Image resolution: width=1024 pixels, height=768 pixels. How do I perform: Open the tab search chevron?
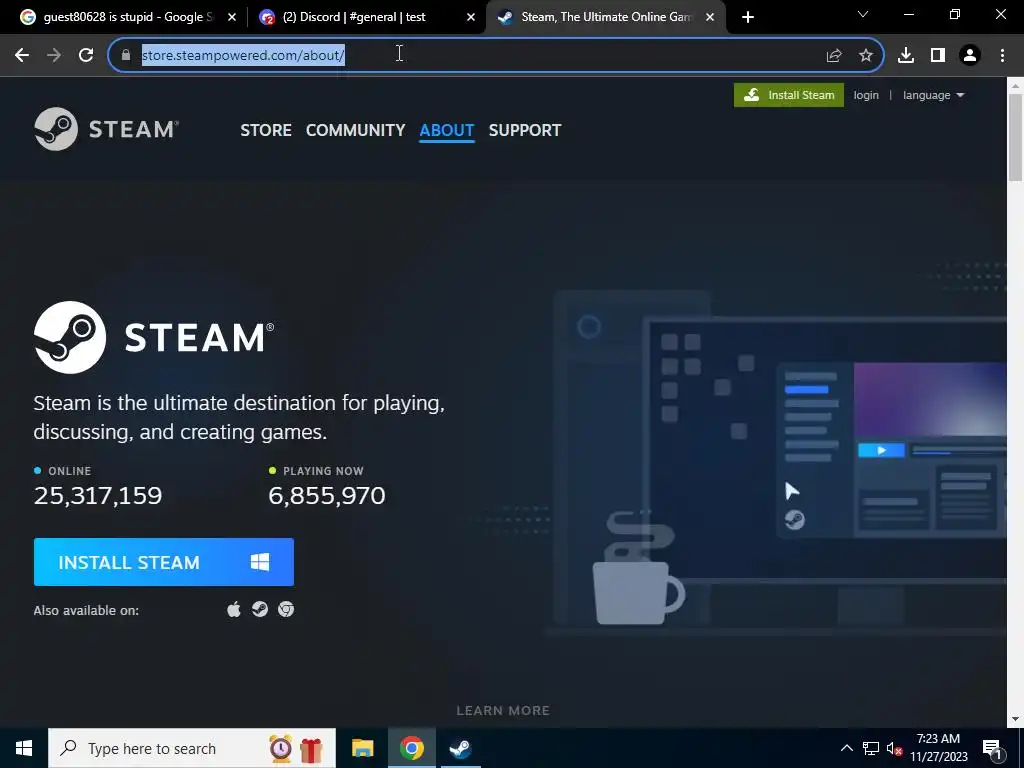(x=863, y=14)
